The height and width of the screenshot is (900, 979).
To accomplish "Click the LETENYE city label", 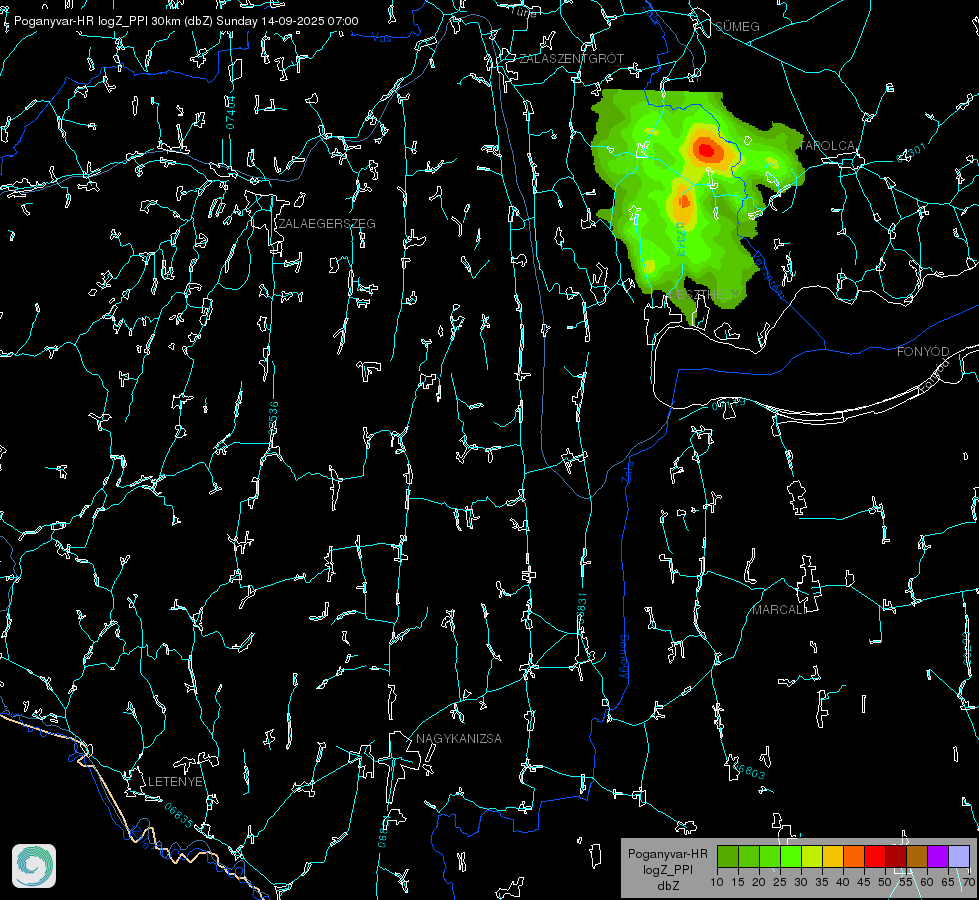I will 175,781.
